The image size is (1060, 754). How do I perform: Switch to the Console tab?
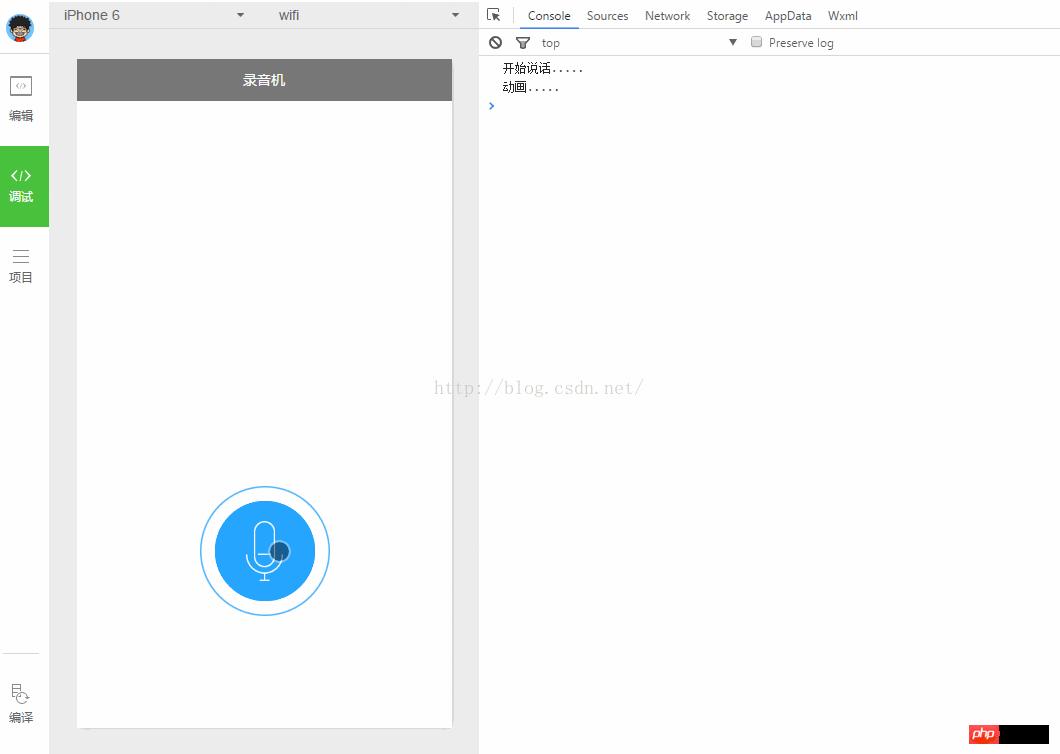549,16
